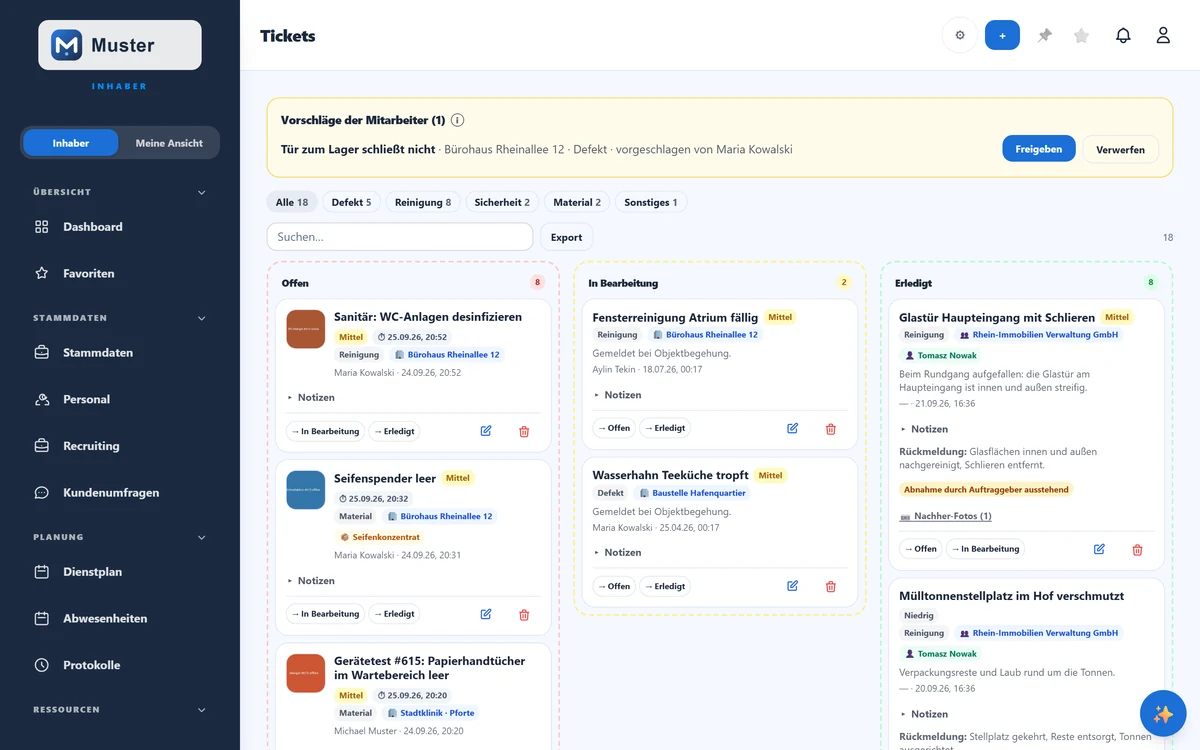Viewport: 1200px width, 750px height.
Task: Delete the Sanitär WC-Anlagen ticket
Action: click(x=524, y=431)
